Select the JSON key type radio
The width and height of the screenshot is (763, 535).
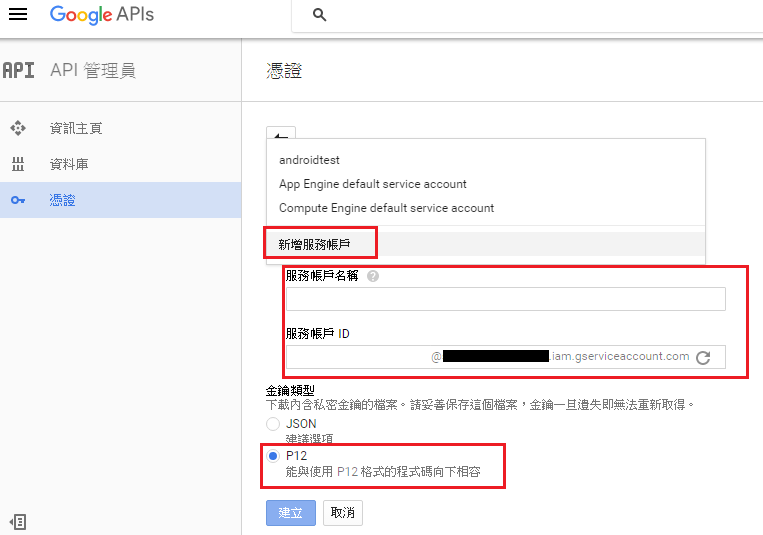point(273,424)
